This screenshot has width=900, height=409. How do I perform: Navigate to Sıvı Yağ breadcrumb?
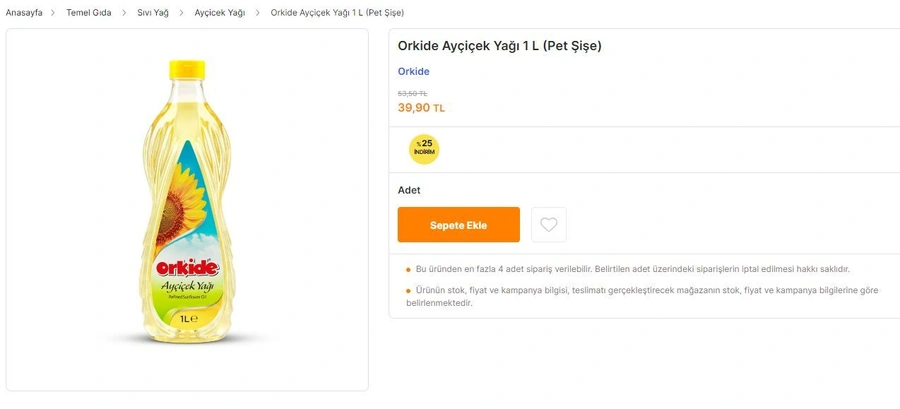pyautogui.click(x=153, y=13)
